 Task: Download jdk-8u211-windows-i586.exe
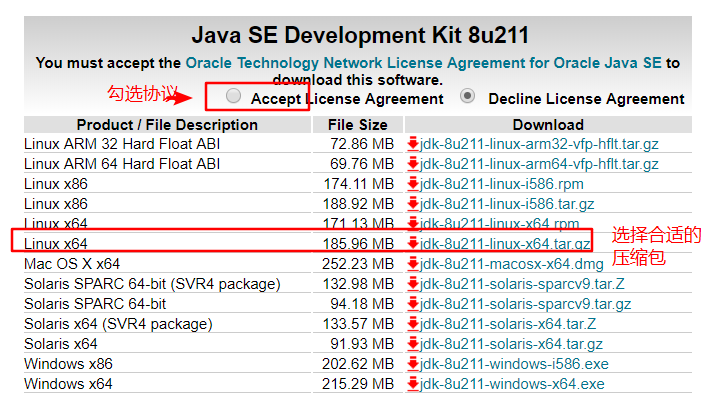514,364
